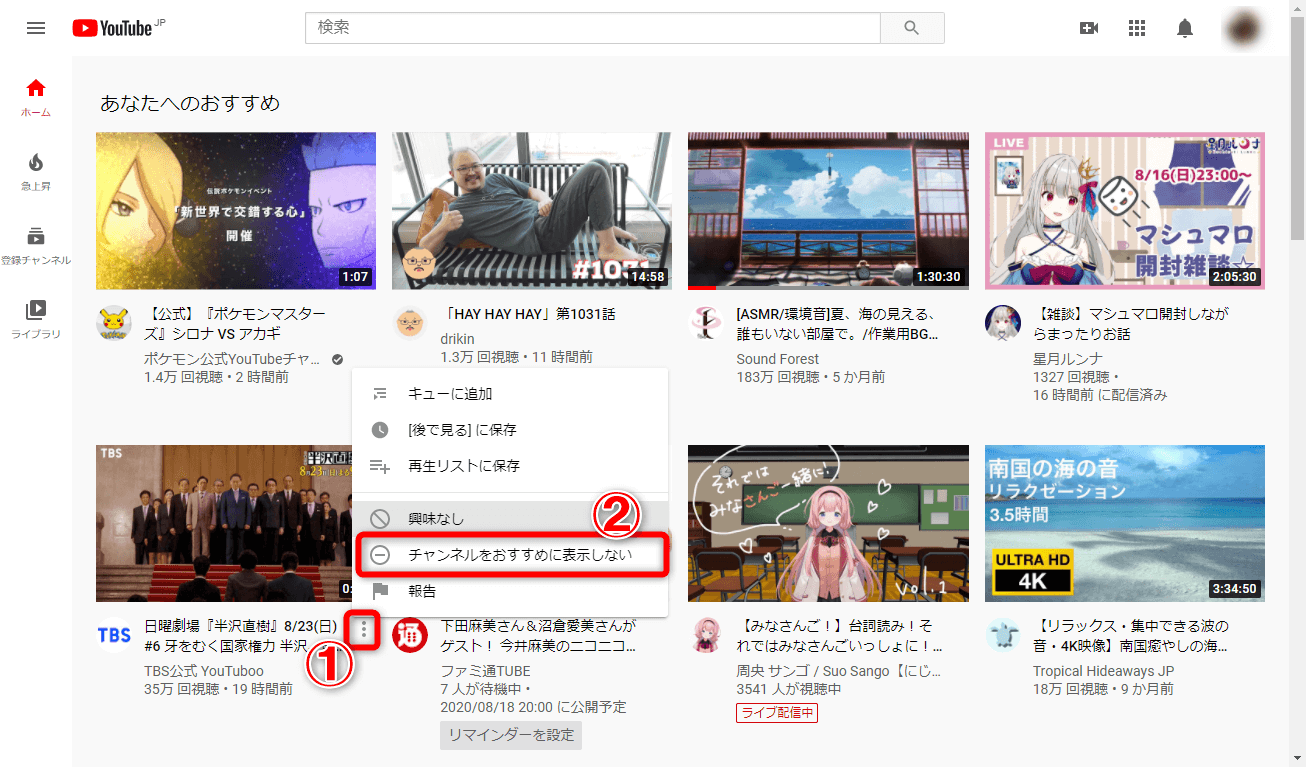
Task: Select チャンネルをおすすめに表示しない menu entry
Action: coord(510,555)
